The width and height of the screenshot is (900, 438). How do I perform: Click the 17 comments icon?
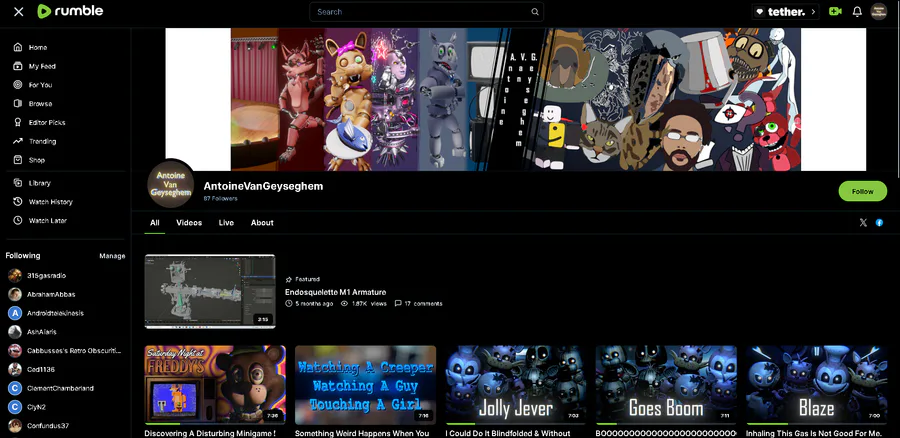pyautogui.click(x=398, y=304)
